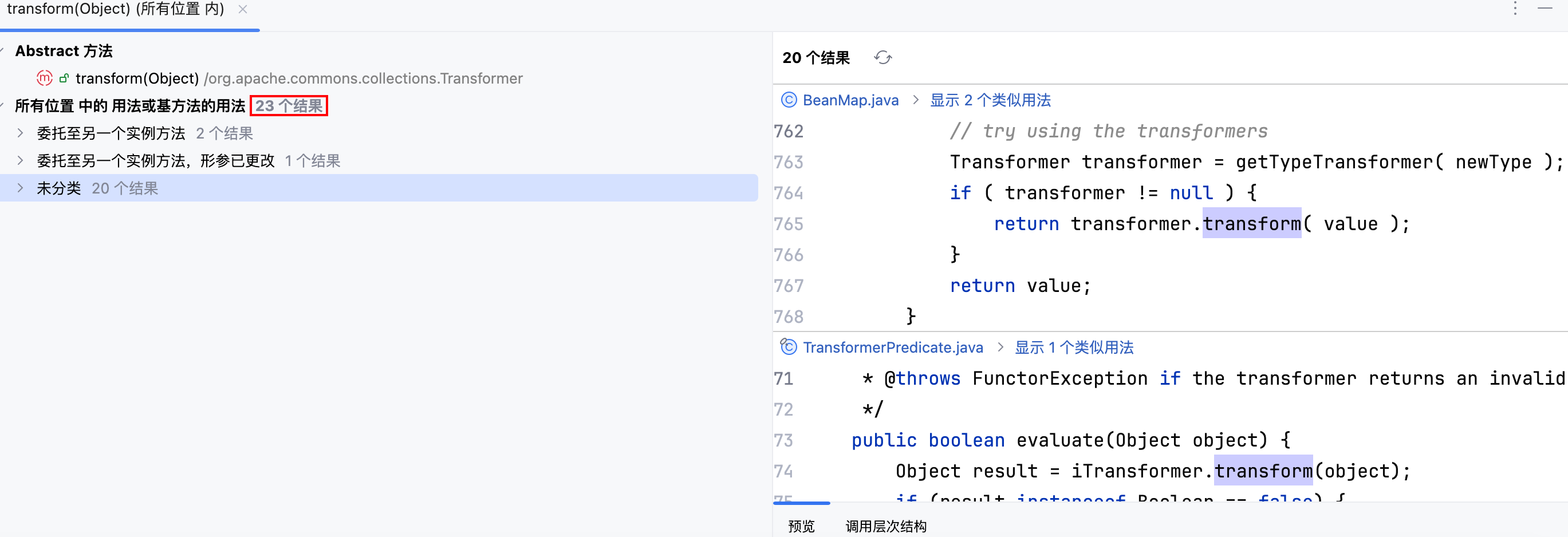Click 显示 2 个类似用法 link
Viewport: 1568px width, 537px height.
(x=990, y=100)
